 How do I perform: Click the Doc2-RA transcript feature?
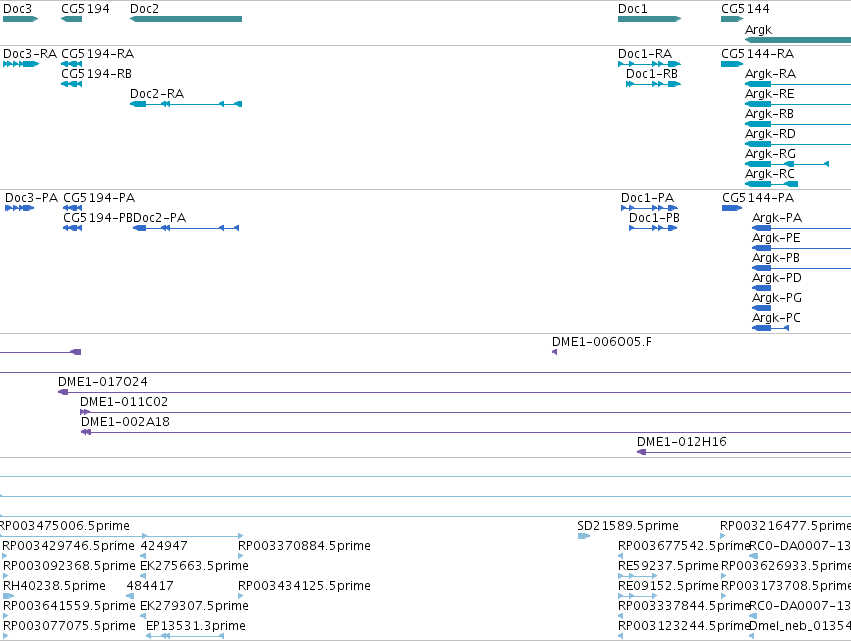coord(186,104)
